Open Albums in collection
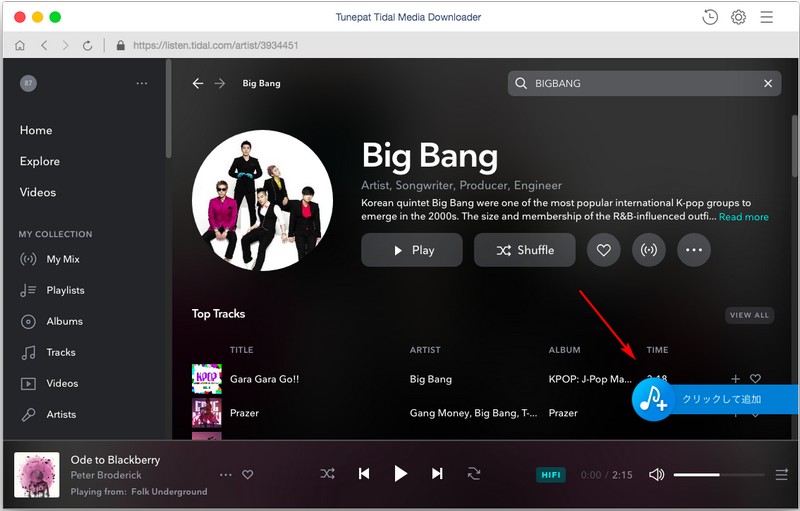 point(51,321)
